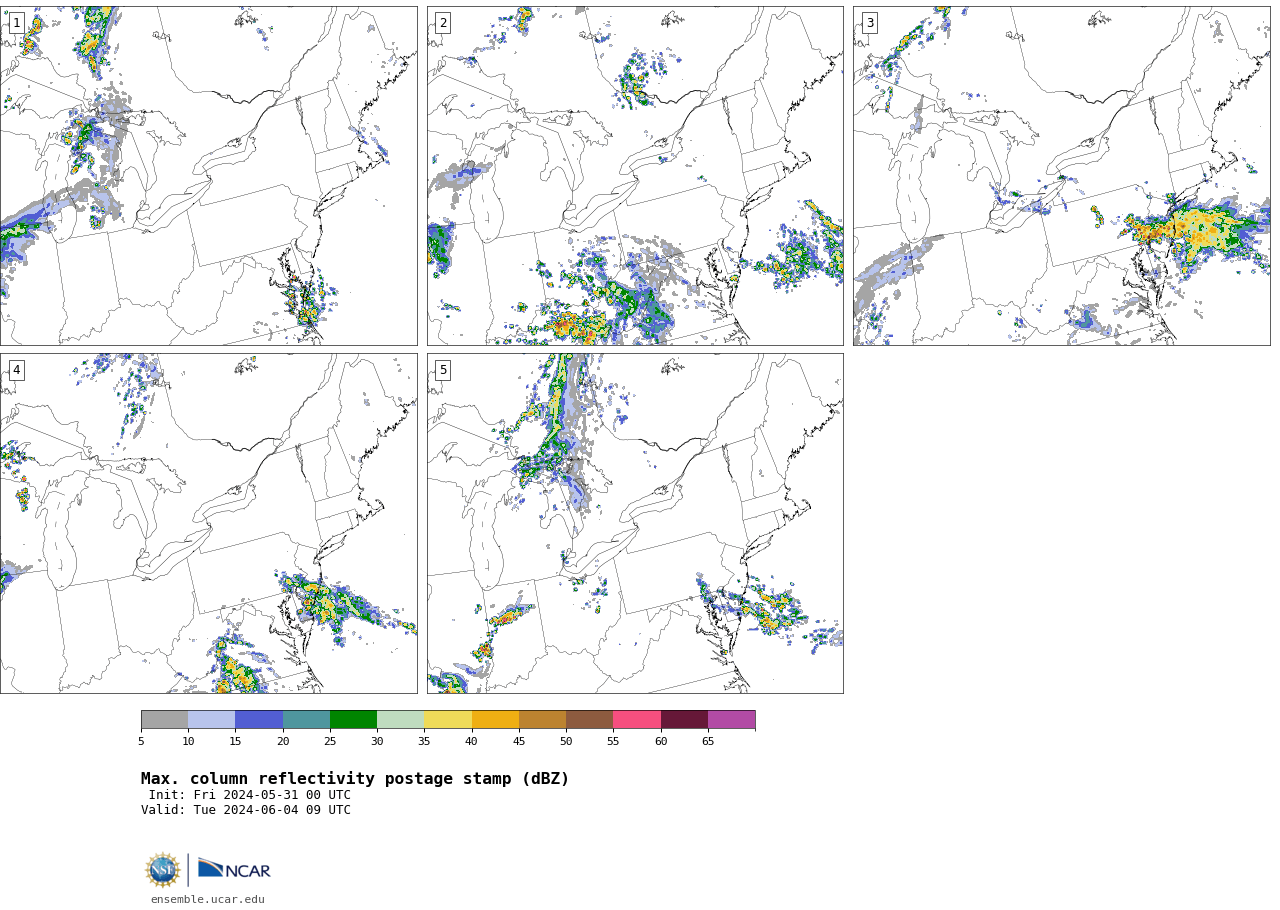The image size is (1280, 910).
Task: Click the colorbar tick label 20
Action: coord(283,741)
